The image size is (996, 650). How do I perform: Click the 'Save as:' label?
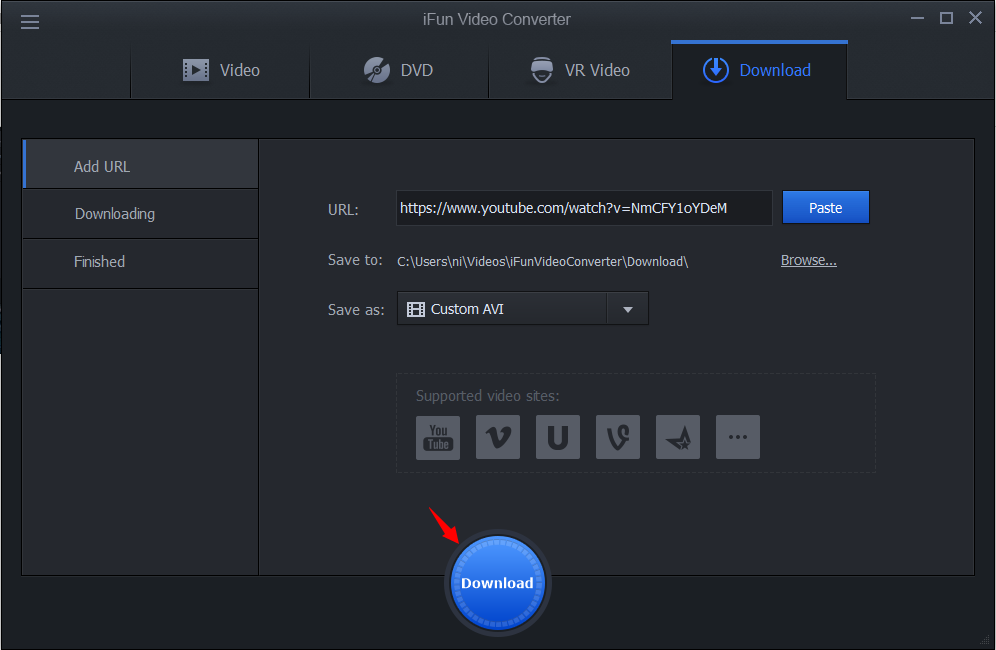[x=356, y=310]
